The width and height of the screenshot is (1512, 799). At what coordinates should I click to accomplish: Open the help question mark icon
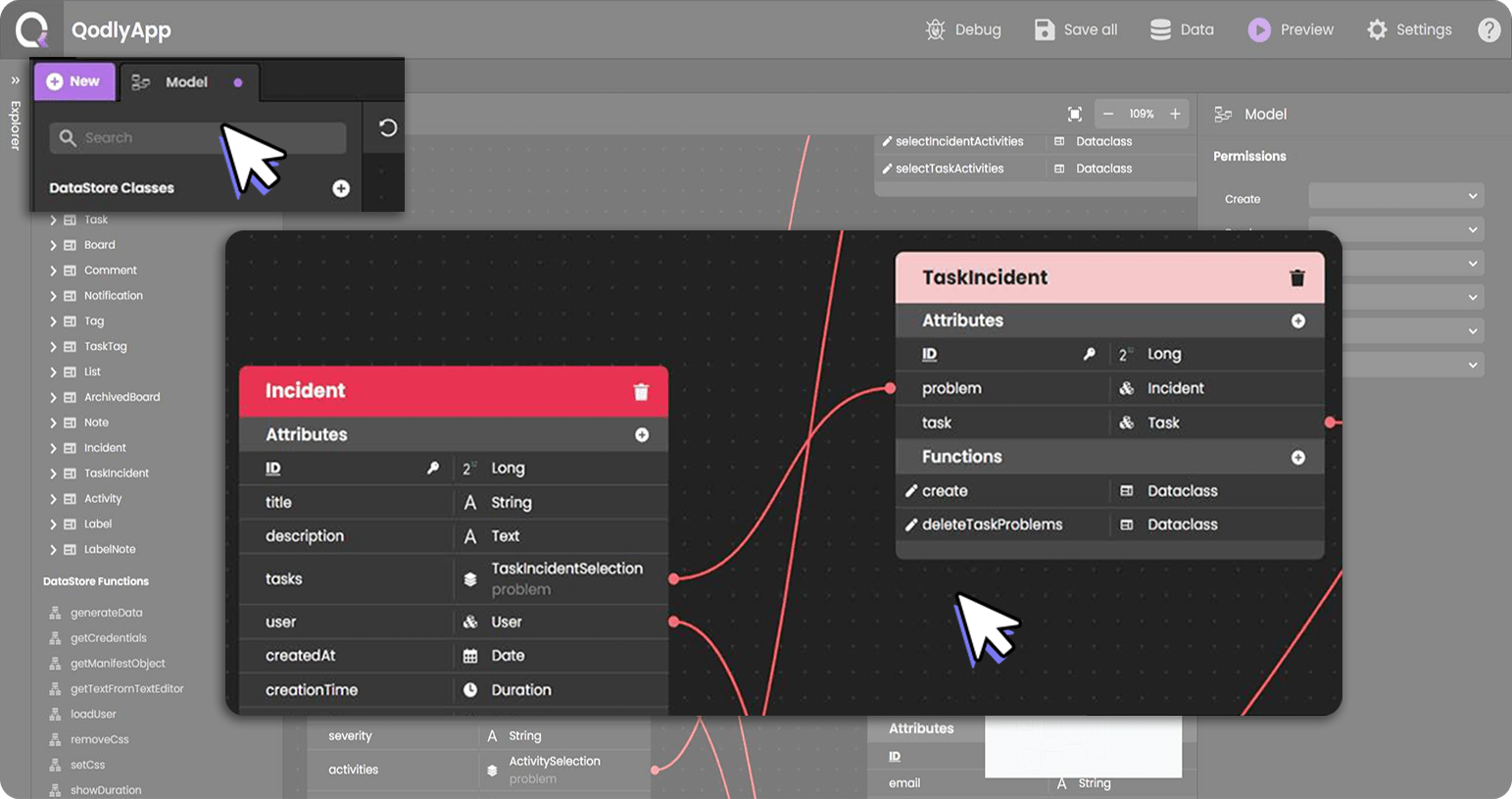[x=1488, y=30]
